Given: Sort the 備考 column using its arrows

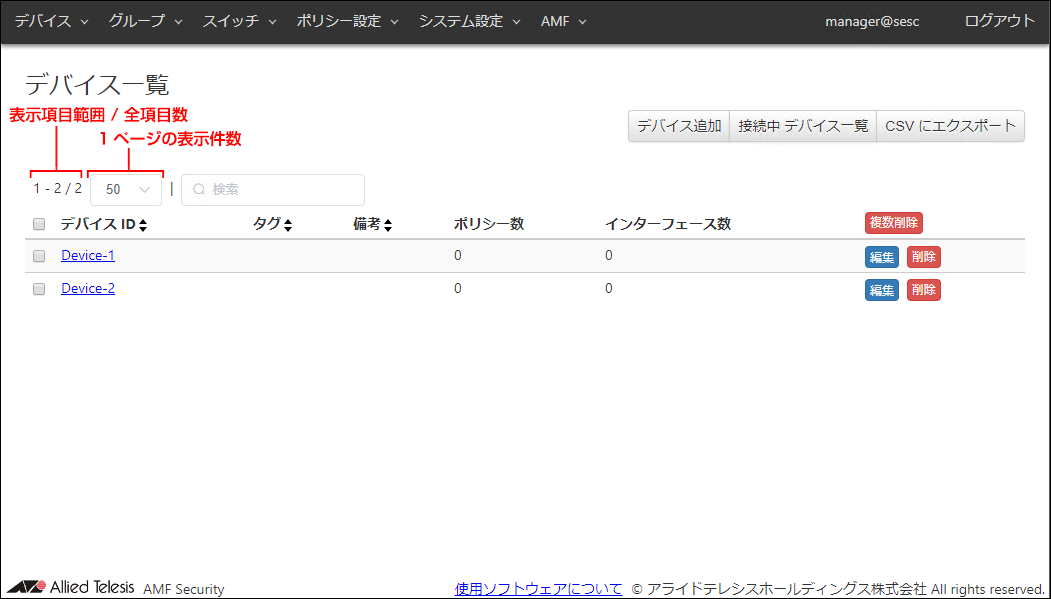Looking at the screenshot, I should tap(387, 226).
